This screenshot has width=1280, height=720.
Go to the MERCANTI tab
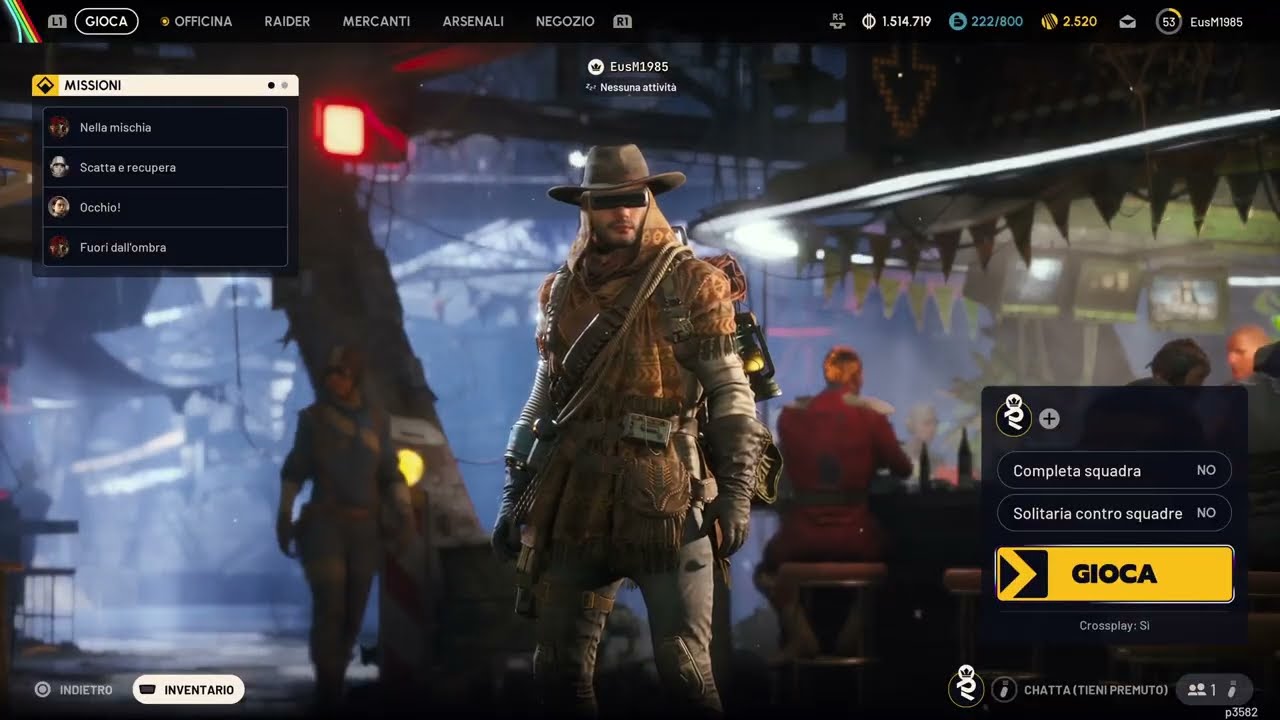coord(376,21)
